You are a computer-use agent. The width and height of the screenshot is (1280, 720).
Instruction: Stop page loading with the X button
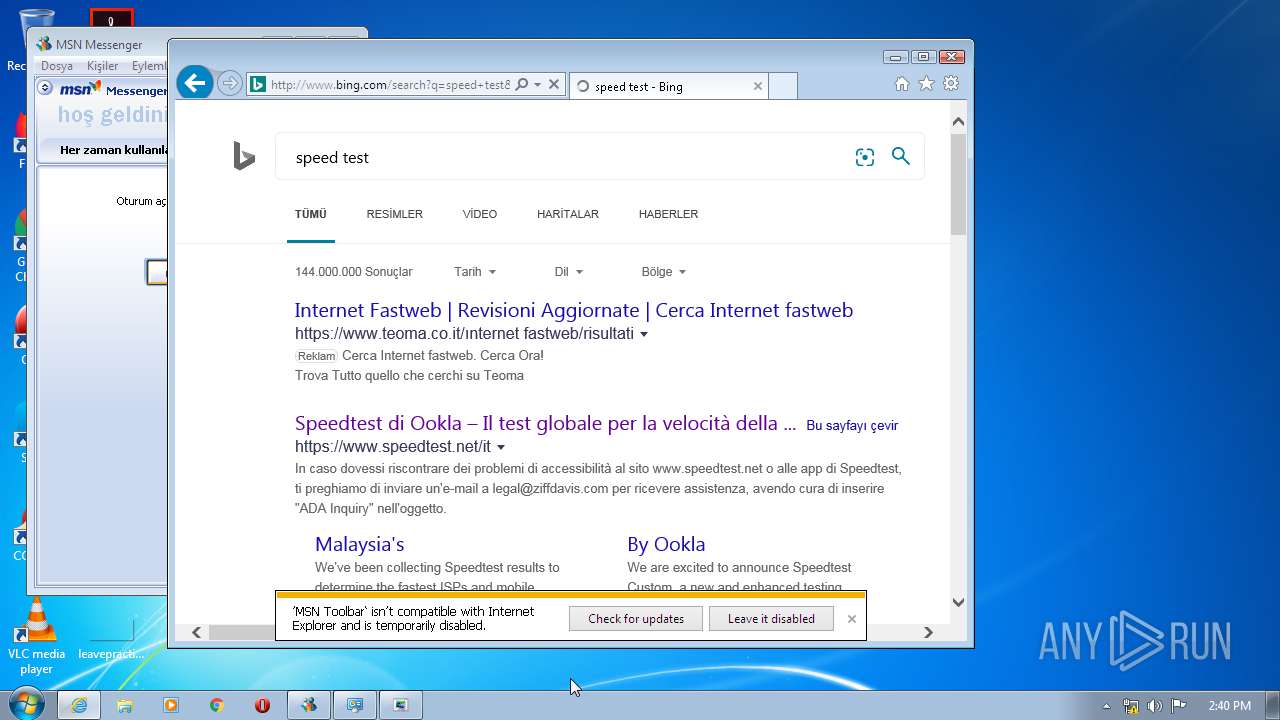[x=555, y=85]
